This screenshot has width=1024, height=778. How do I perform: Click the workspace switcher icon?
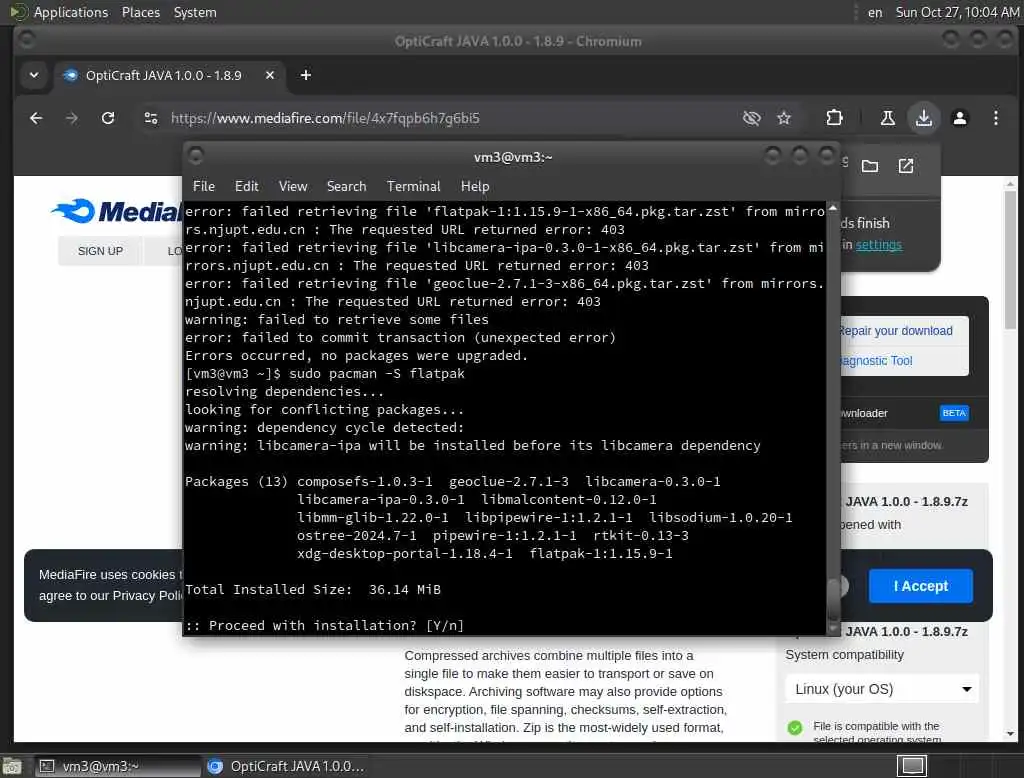(x=912, y=766)
